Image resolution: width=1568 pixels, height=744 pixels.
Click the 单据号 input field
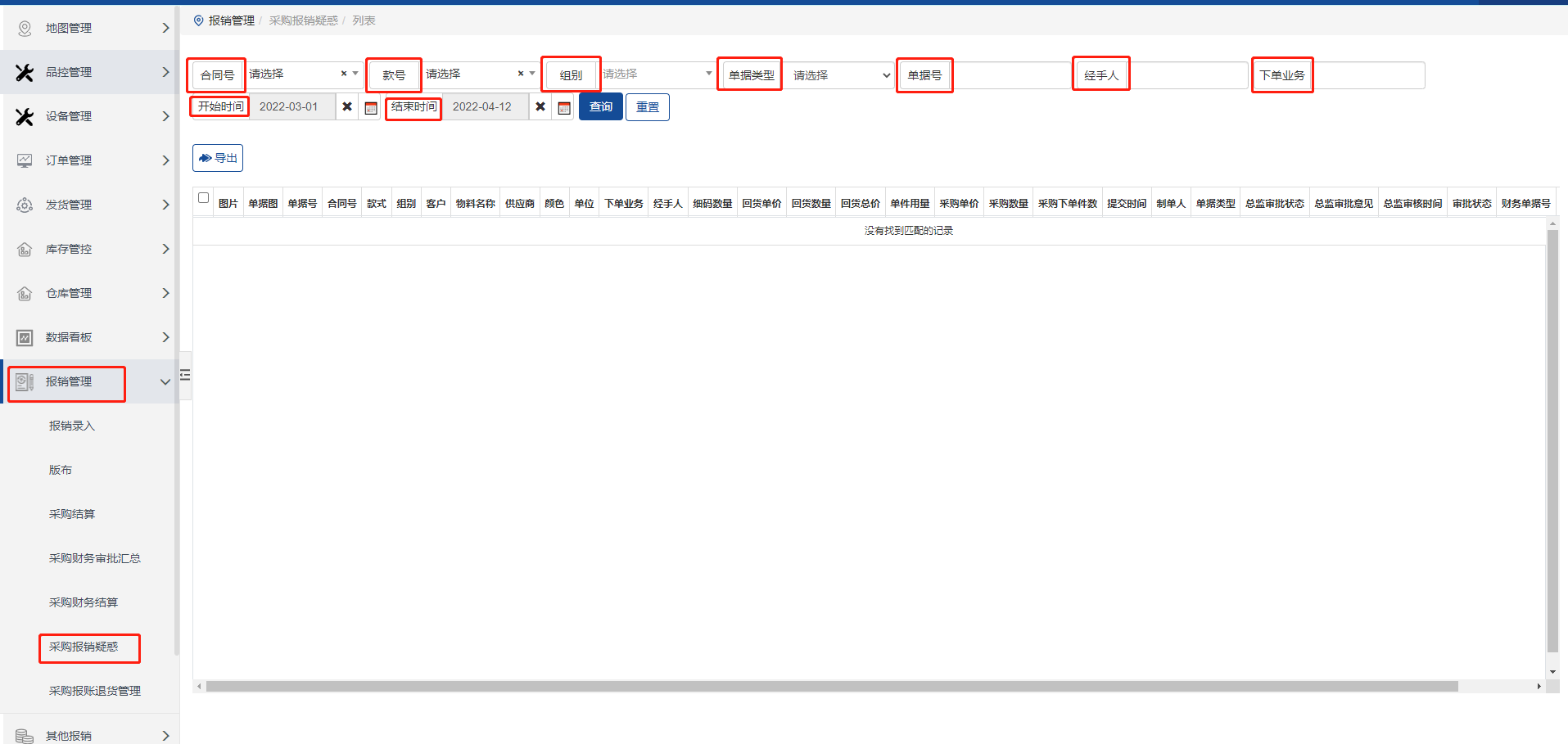(x=1011, y=75)
